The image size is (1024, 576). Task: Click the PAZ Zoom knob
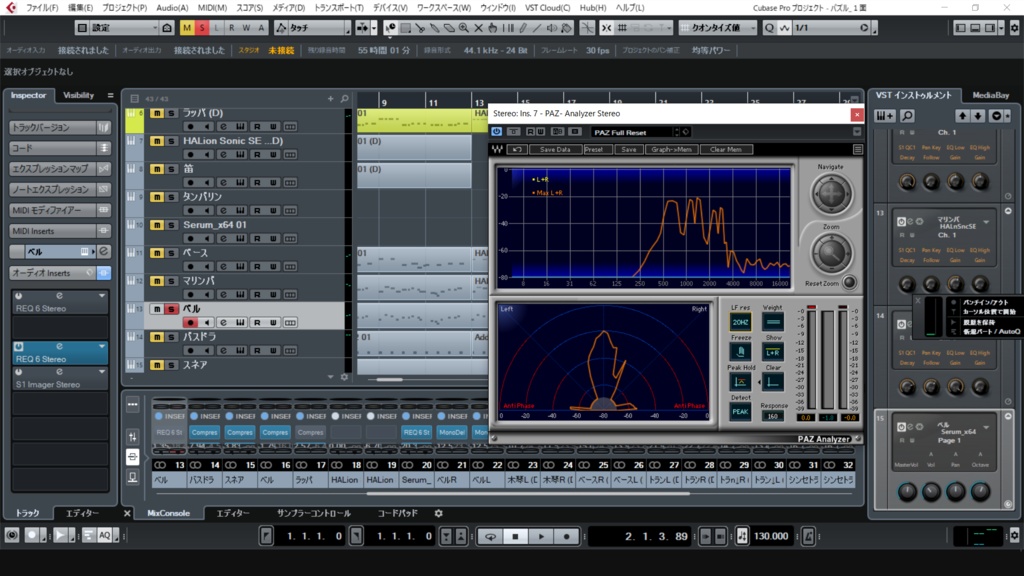(x=831, y=253)
